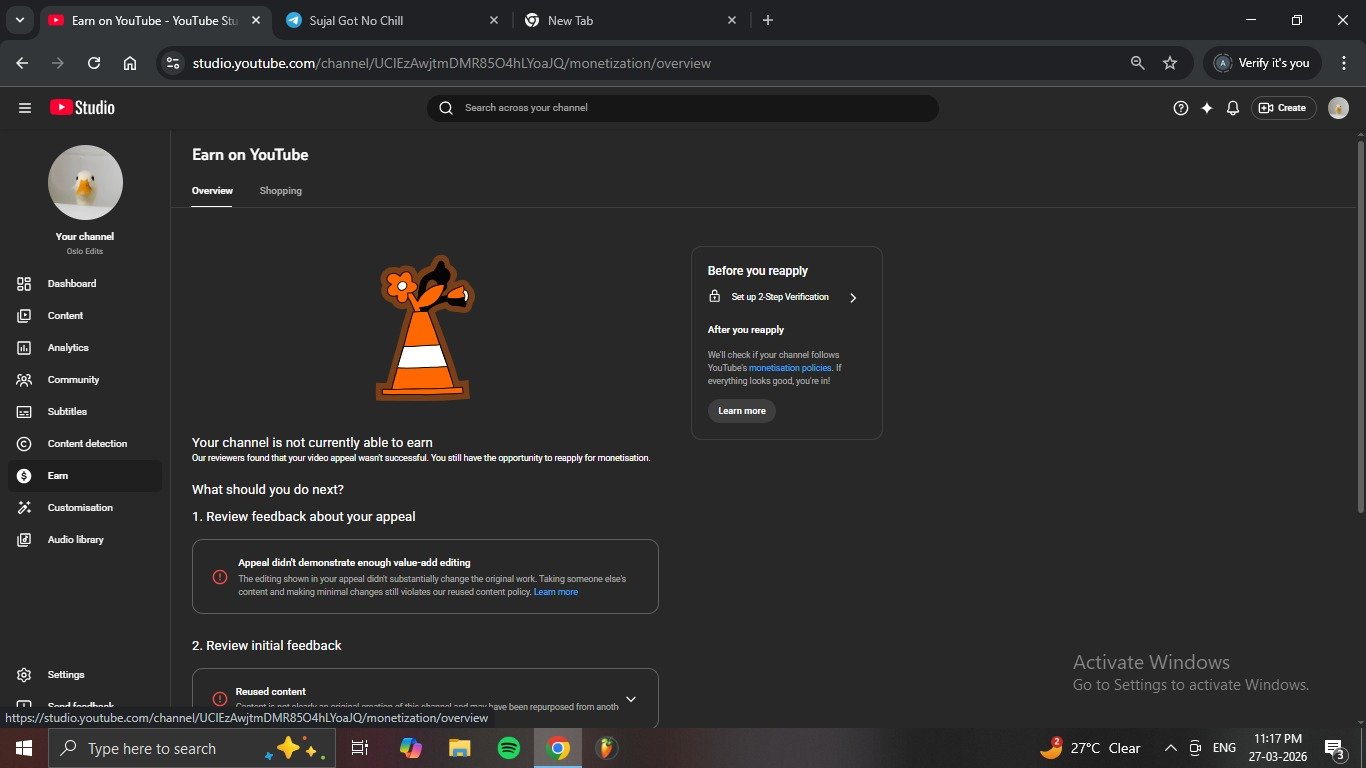Open the hamburger menu beside Studio logo
Image resolution: width=1366 pixels, height=768 pixels.
[25, 108]
